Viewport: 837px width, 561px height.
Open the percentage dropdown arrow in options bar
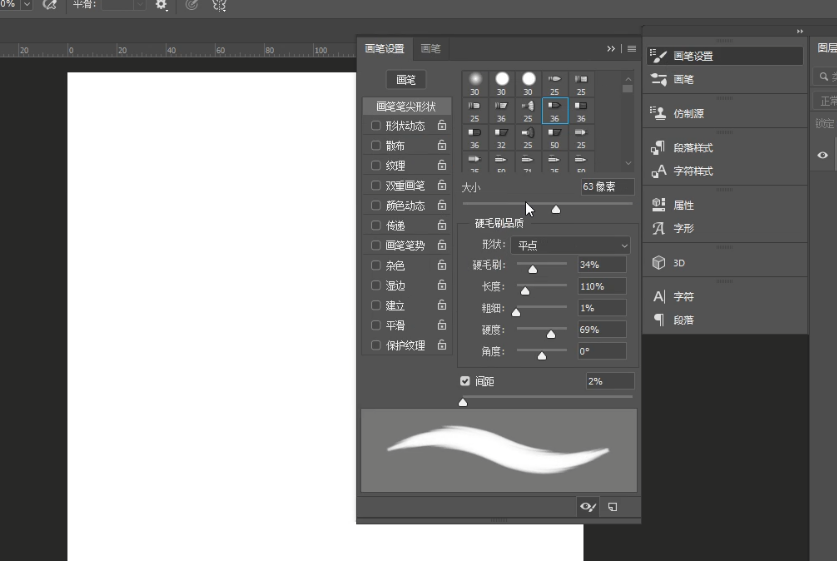click(x=27, y=4)
